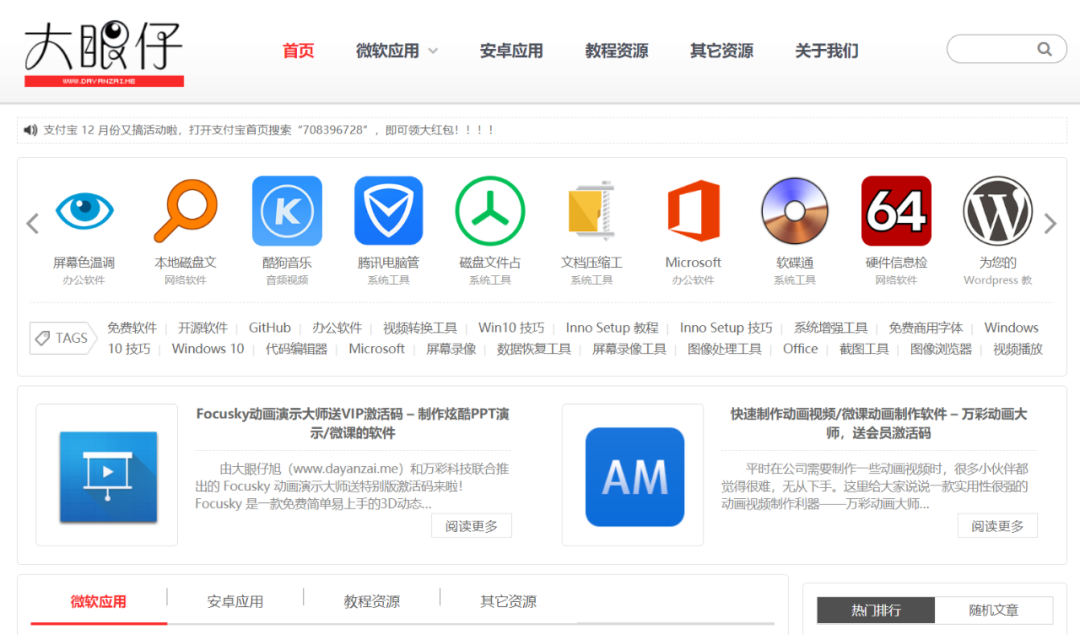1080x635 pixels.
Task: Expand the 微软应用 dropdown menu
Action: tap(397, 50)
